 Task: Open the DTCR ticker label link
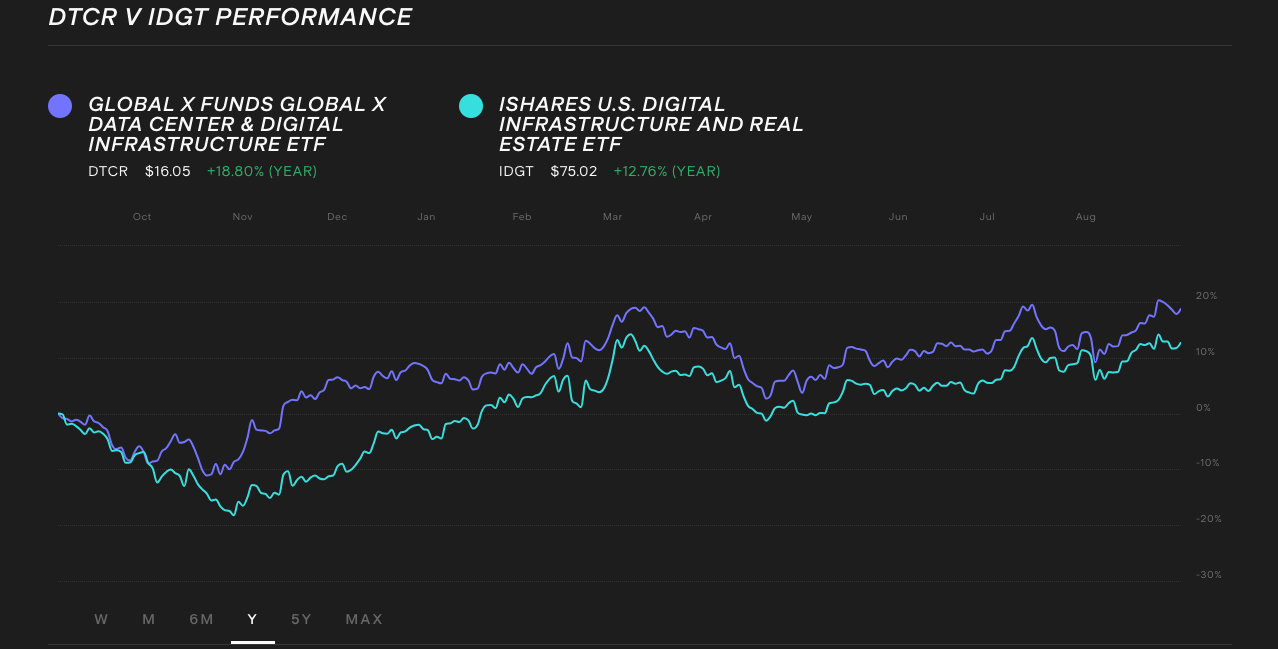pyautogui.click(x=108, y=171)
